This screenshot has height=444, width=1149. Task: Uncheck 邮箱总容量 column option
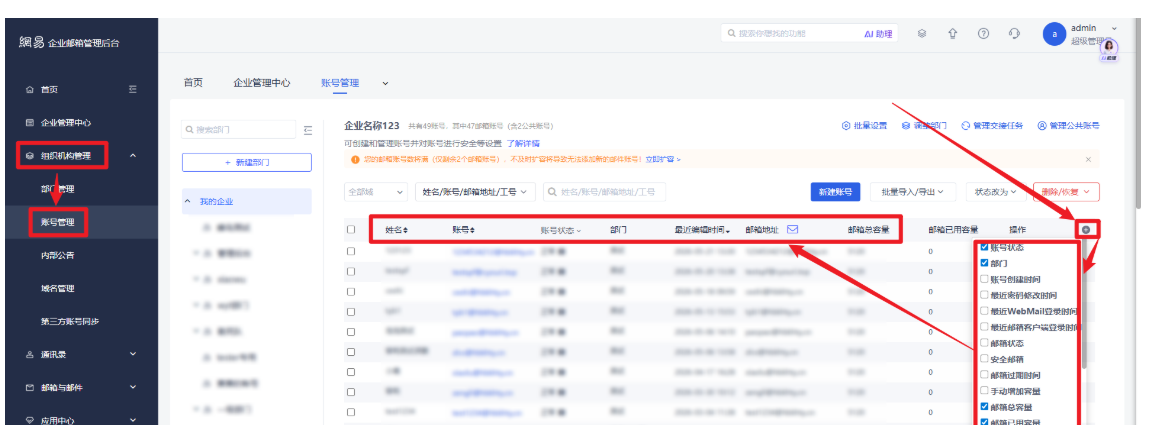click(985, 407)
